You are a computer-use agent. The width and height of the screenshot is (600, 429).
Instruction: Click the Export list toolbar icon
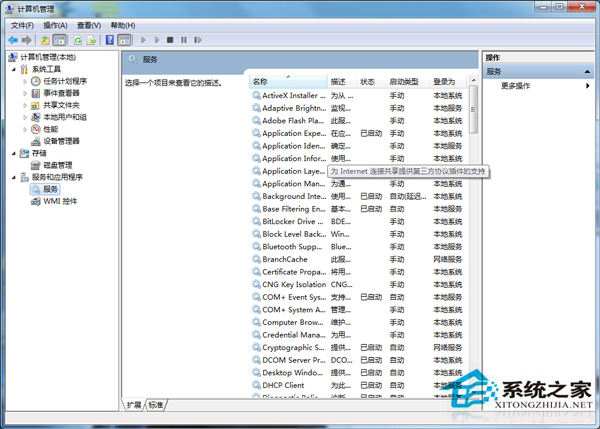91,40
